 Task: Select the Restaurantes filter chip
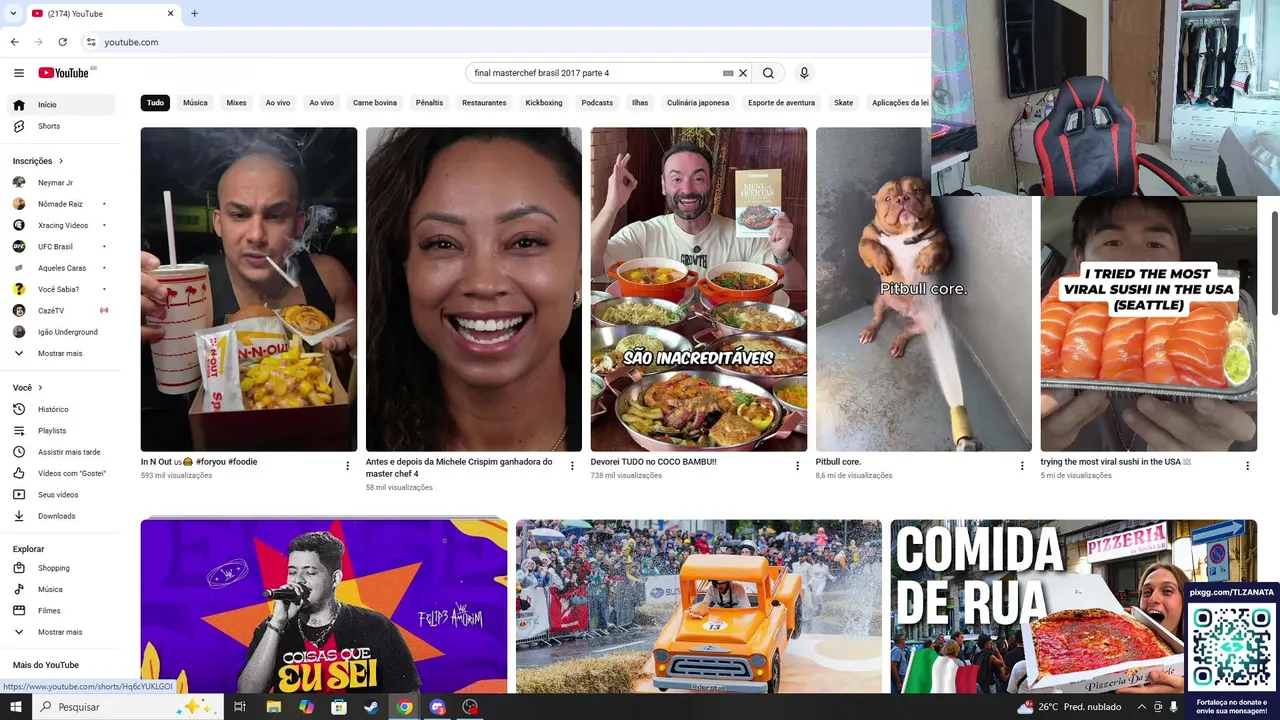[x=484, y=103]
